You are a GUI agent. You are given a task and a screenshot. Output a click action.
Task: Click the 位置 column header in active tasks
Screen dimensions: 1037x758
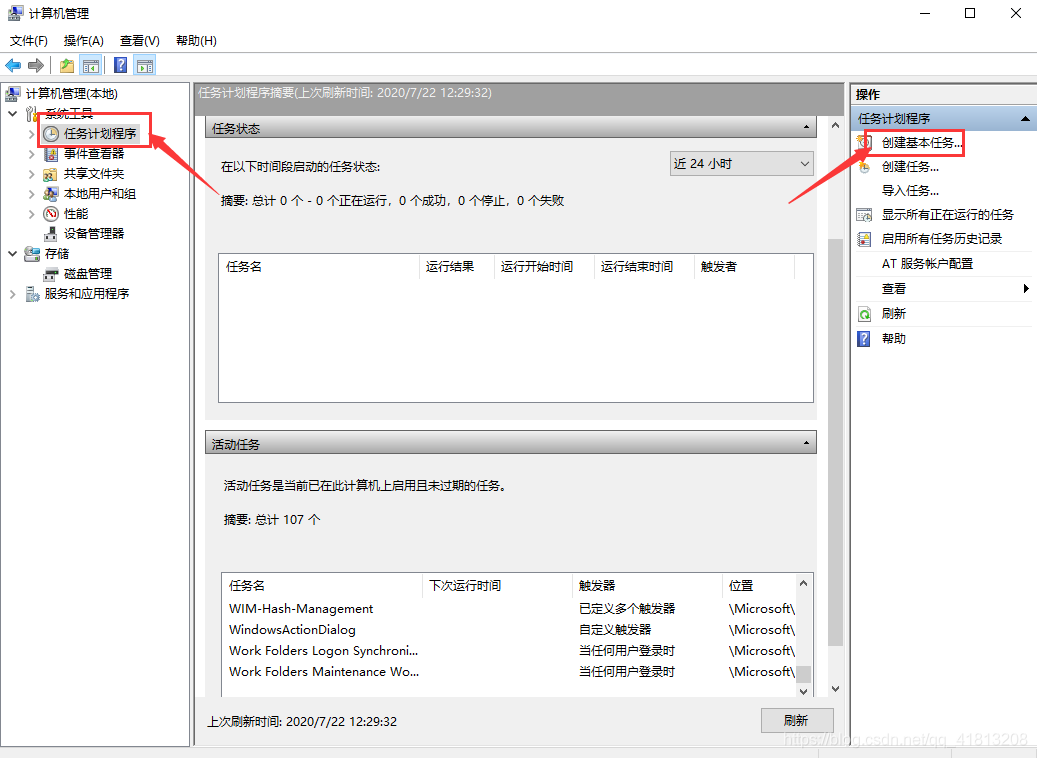[759, 585]
